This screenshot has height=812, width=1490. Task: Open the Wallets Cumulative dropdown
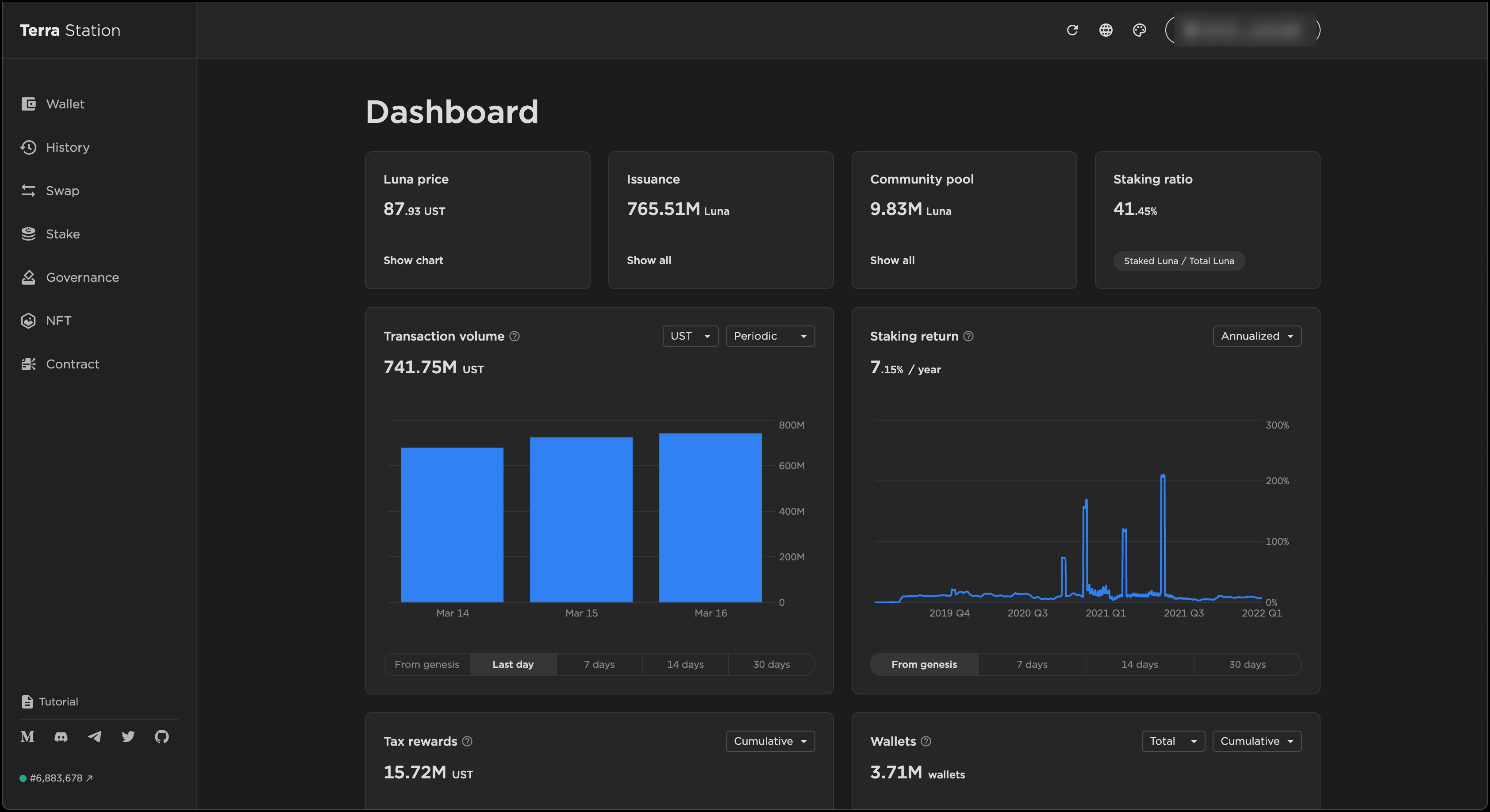click(1257, 741)
